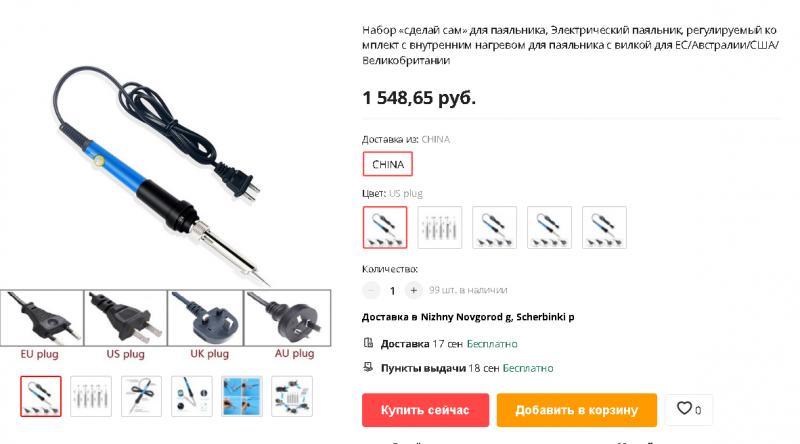
Task: Open the first gallery thumbnail of soldering iron
Action: point(41,397)
